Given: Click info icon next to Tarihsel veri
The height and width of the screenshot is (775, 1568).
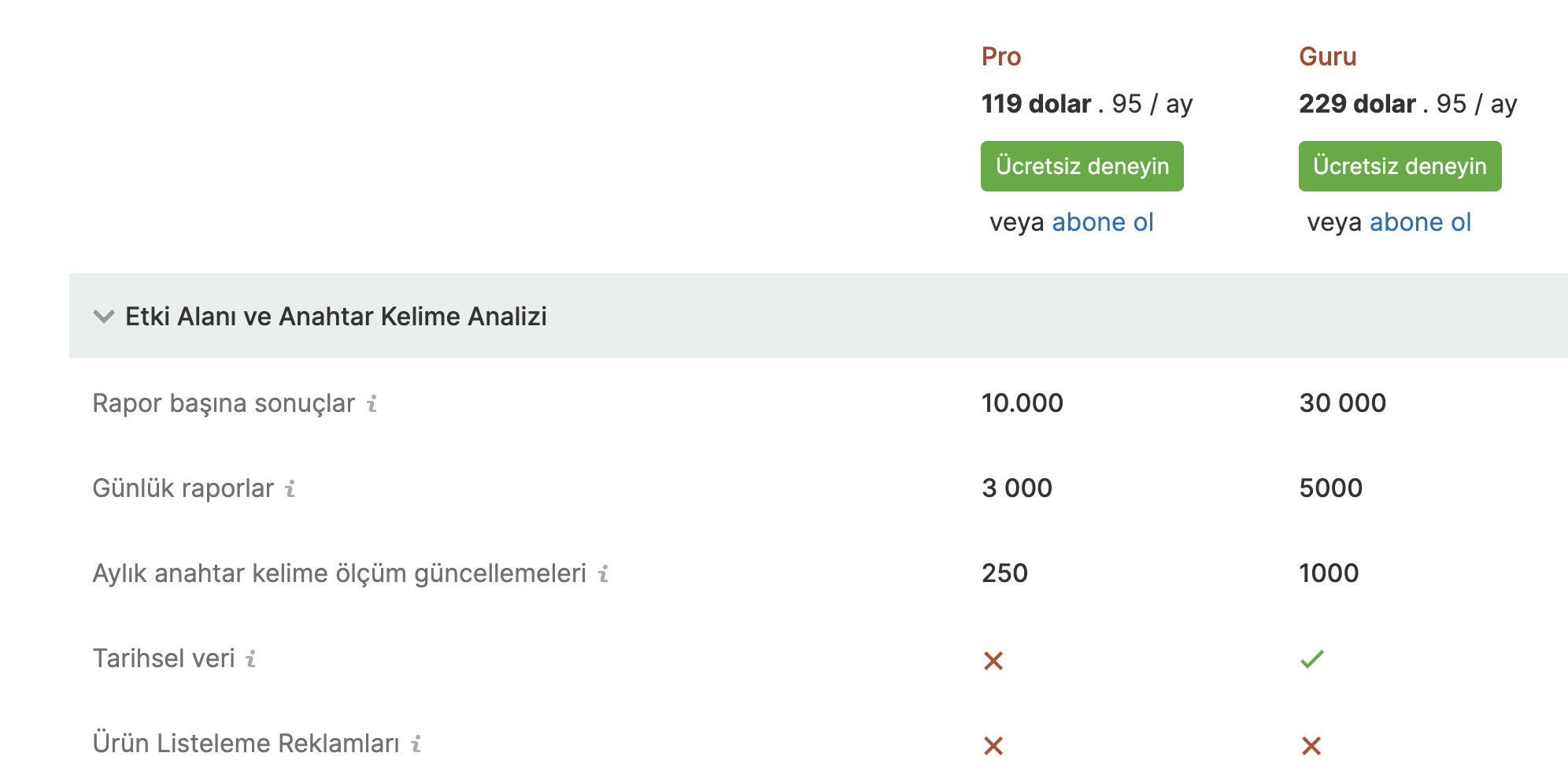Looking at the screenshot, I should click(251, 658).
